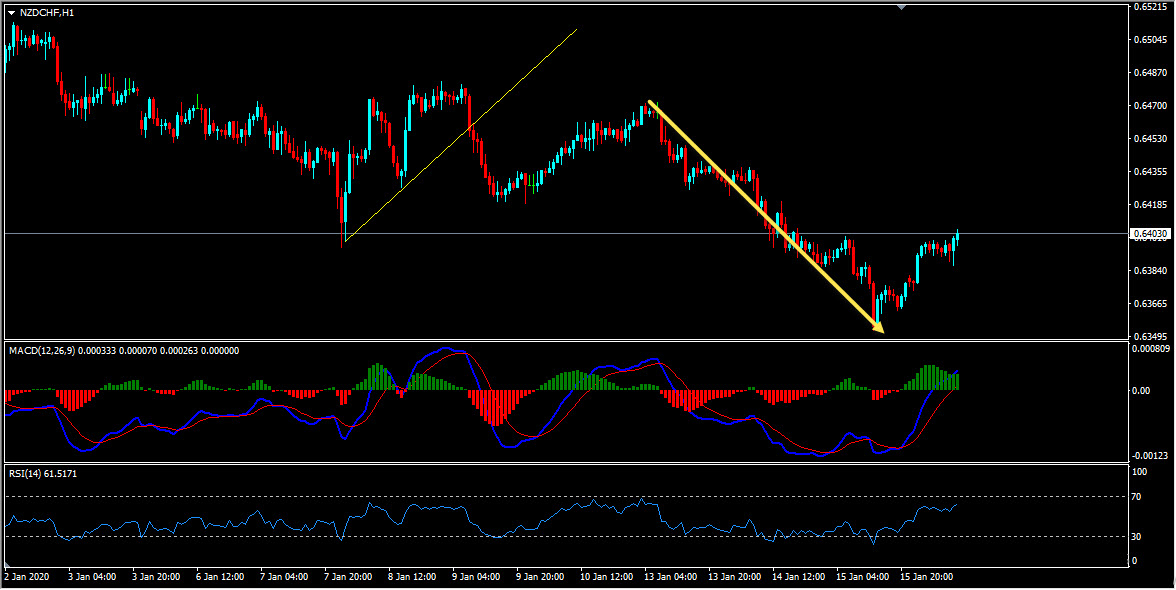
Task: Click price scale value 0.63495
Action: (1150, 337)
